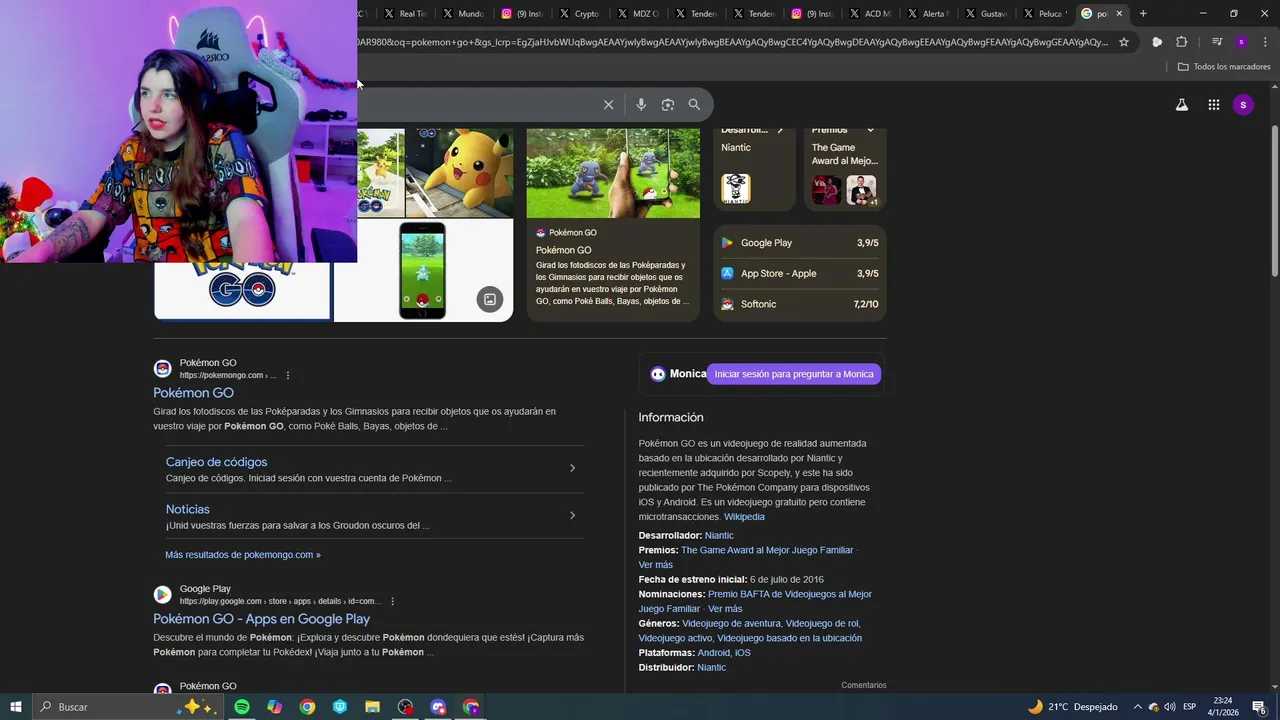Open the Wikipedia source link
The width and height of the screenshot is (1280, 720).
click(744, 517)
